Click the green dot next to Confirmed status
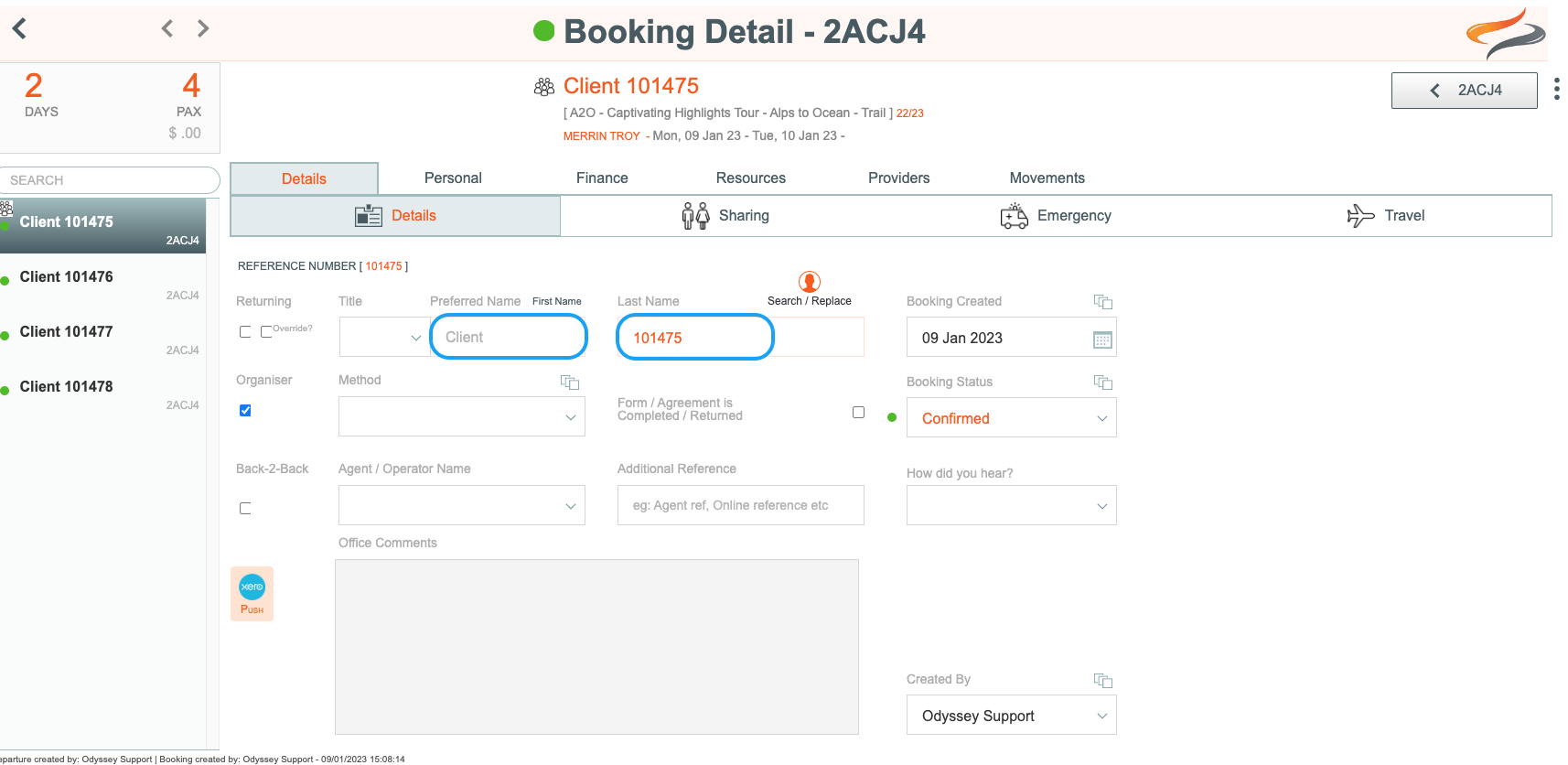Screen dimensions: 1568x765 [892, 417]
